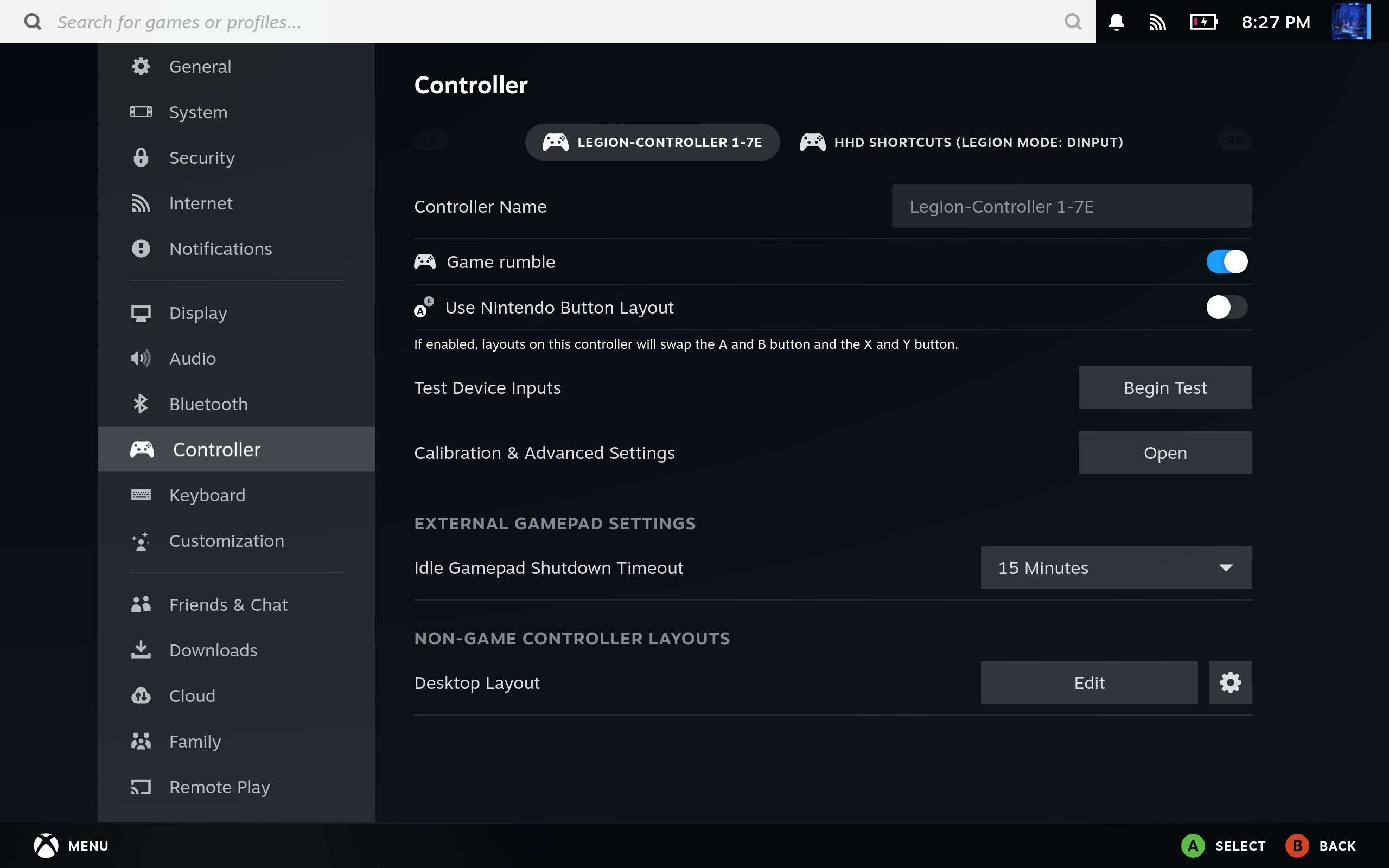Click the Wi-Fi status icon in top bar

[x=1157, y=22]
